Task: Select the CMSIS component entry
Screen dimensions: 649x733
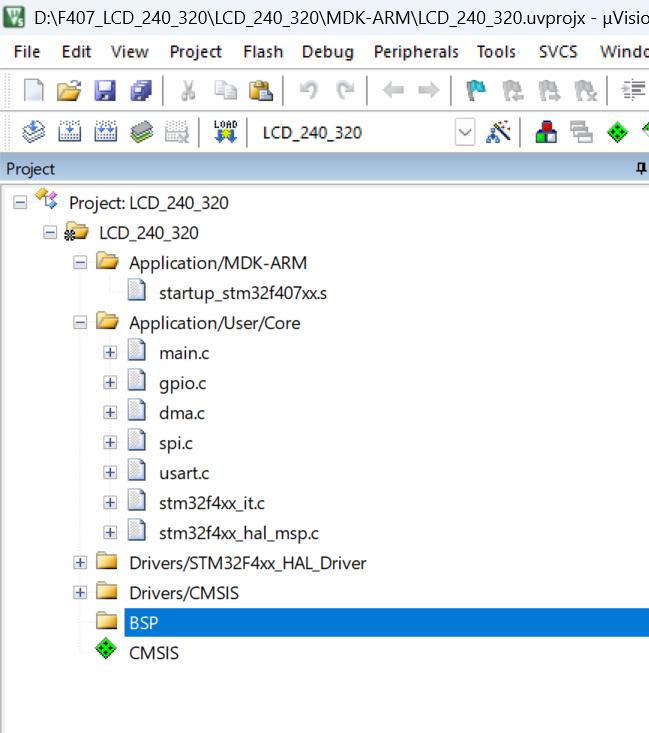Action: [154, 653]
